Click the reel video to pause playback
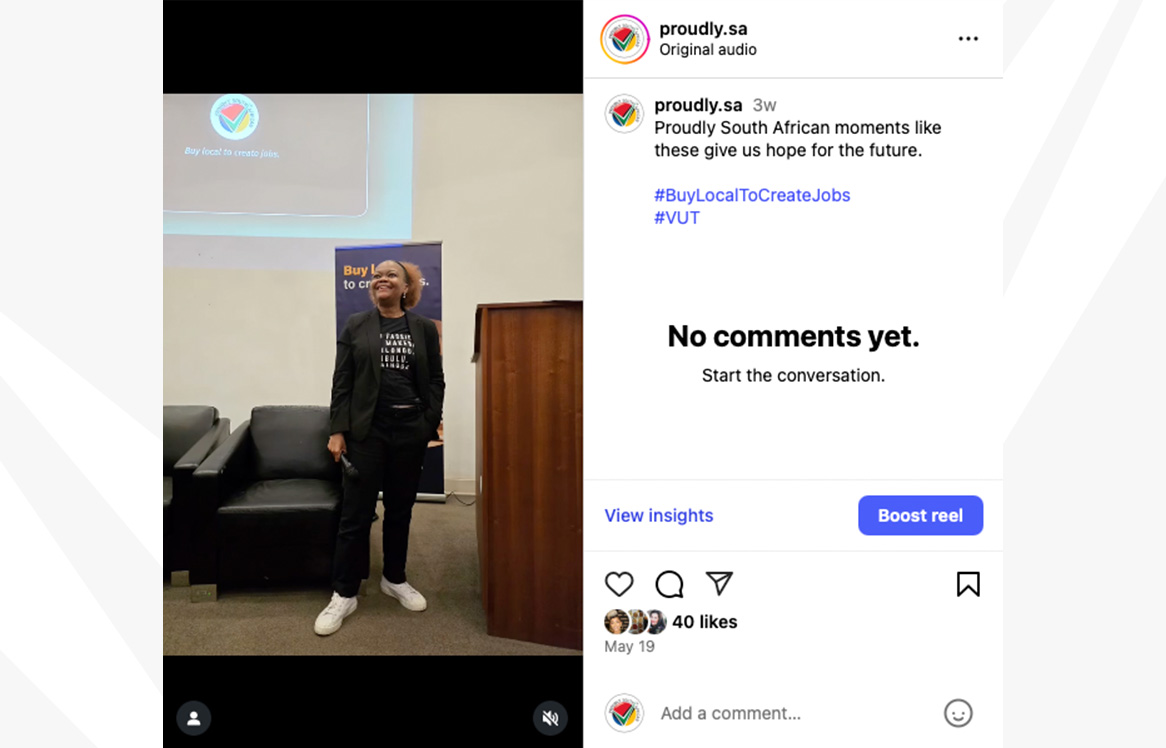The width and height of the screenshot is (1166, 748). pyautogui.click(x=373, y=374)
